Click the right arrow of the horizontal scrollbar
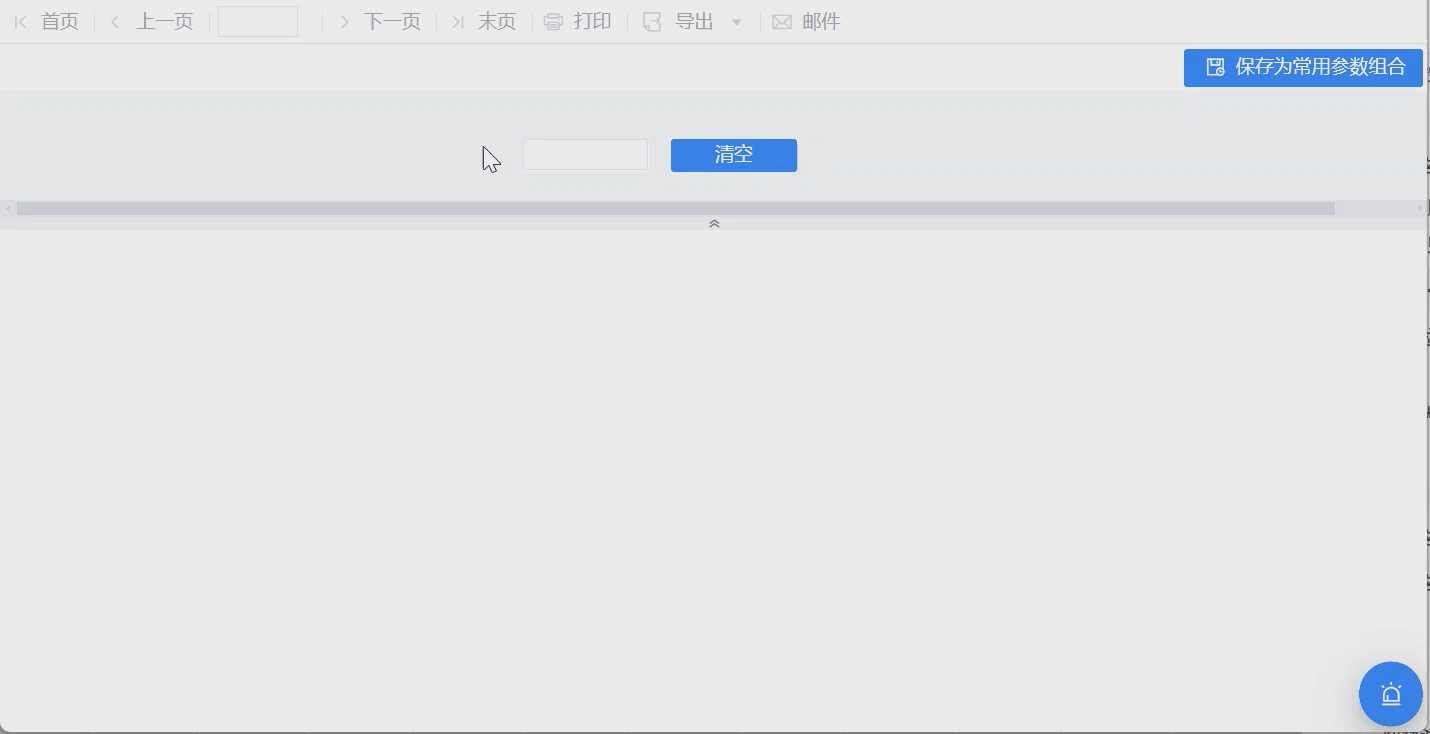The image size is (1430, 734). coord(1421,208)
